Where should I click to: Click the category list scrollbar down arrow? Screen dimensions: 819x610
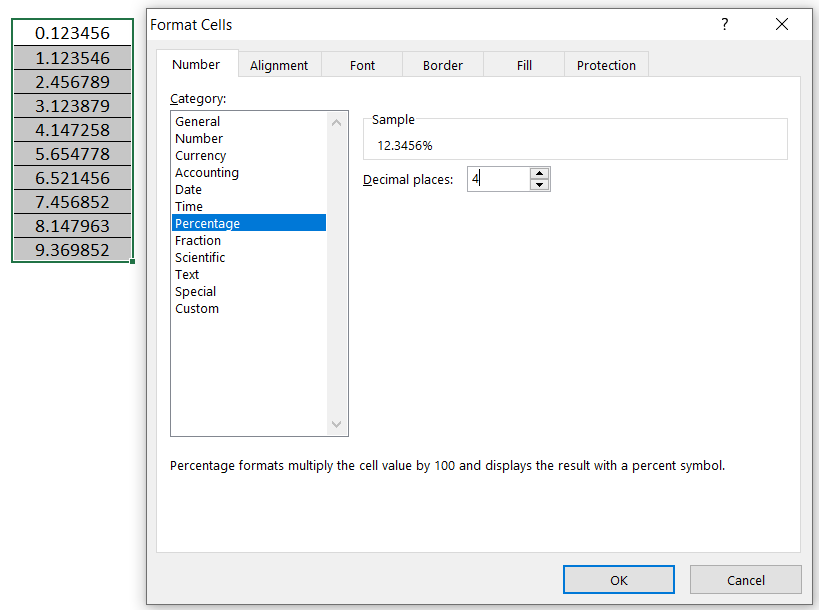[x=337, y=425]
